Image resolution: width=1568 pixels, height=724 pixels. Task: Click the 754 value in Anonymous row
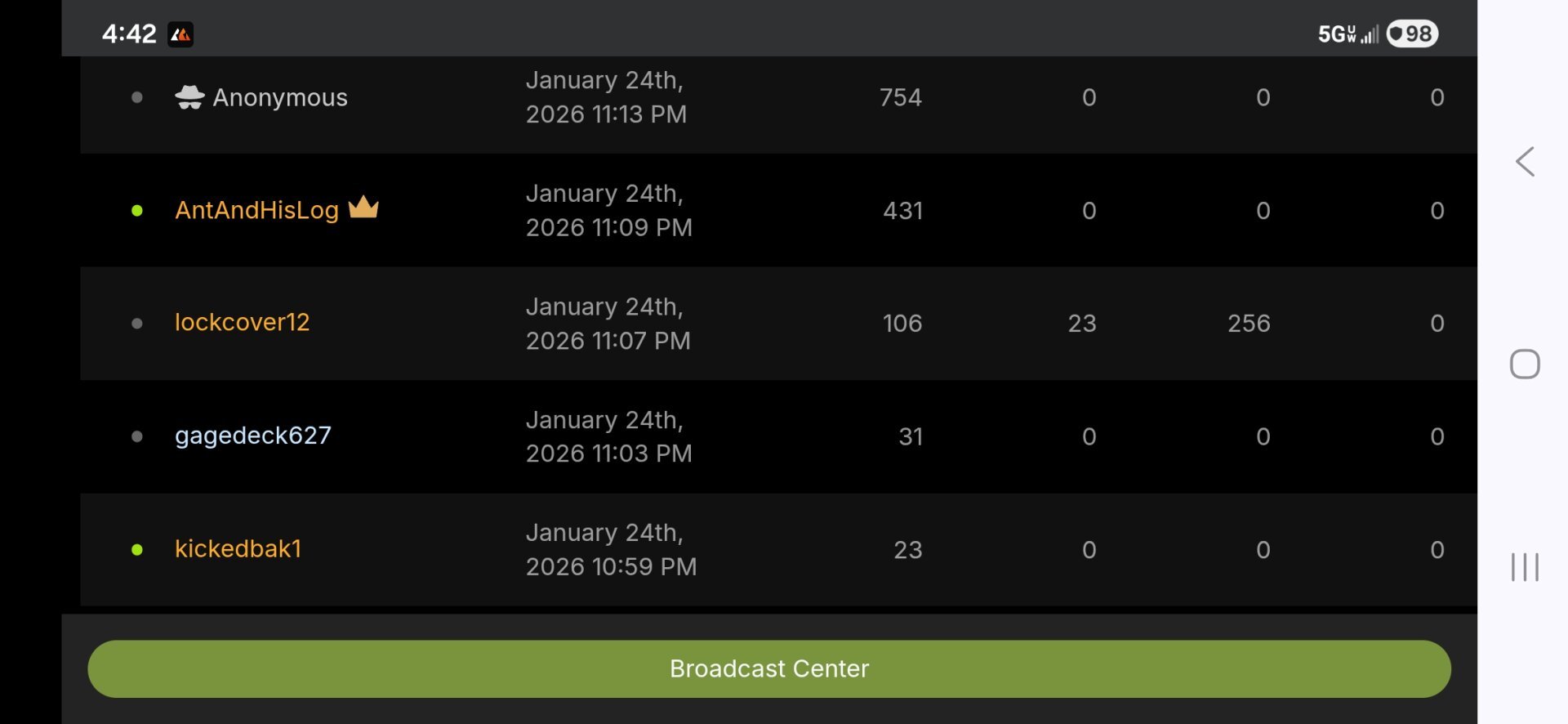pos(901,98)
